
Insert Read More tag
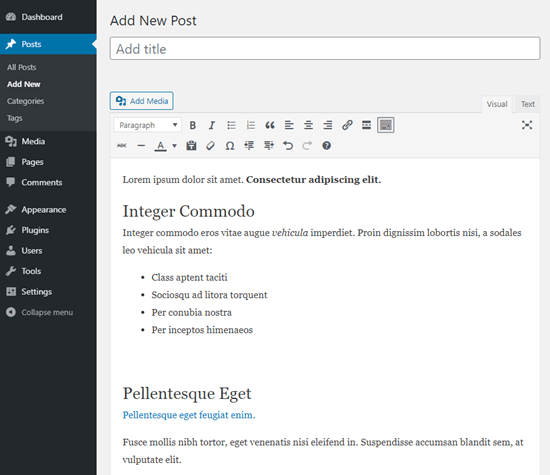pos(366,125)
